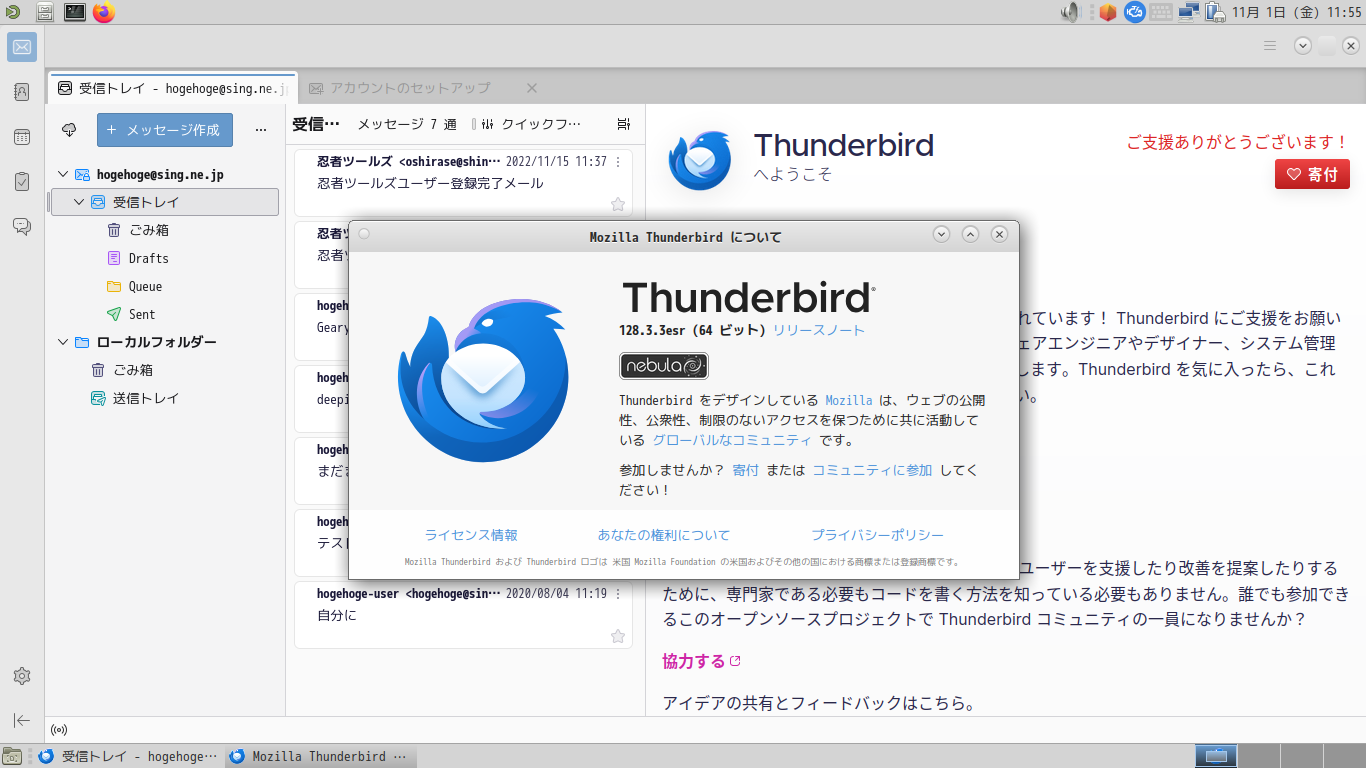Select the 送信トレイ folder
Screen dimensions: 1366x768
(x=165, y=398)
